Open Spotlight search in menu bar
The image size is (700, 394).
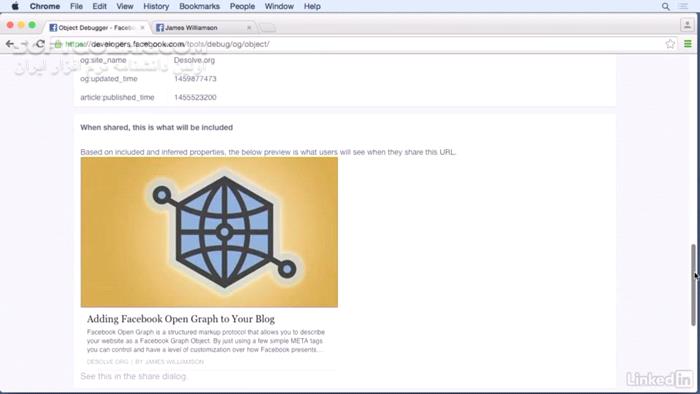point(666,6)
